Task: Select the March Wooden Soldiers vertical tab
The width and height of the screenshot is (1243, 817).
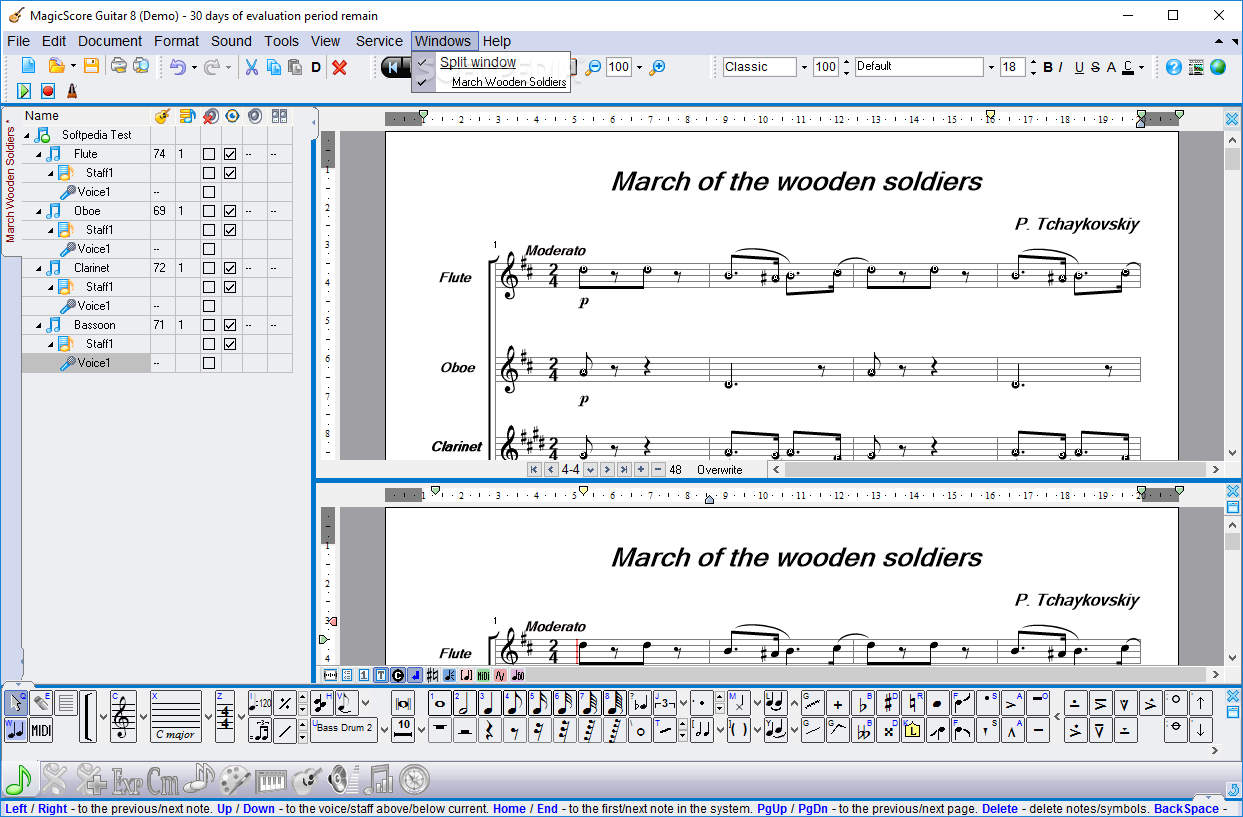Action: (10, 183)
